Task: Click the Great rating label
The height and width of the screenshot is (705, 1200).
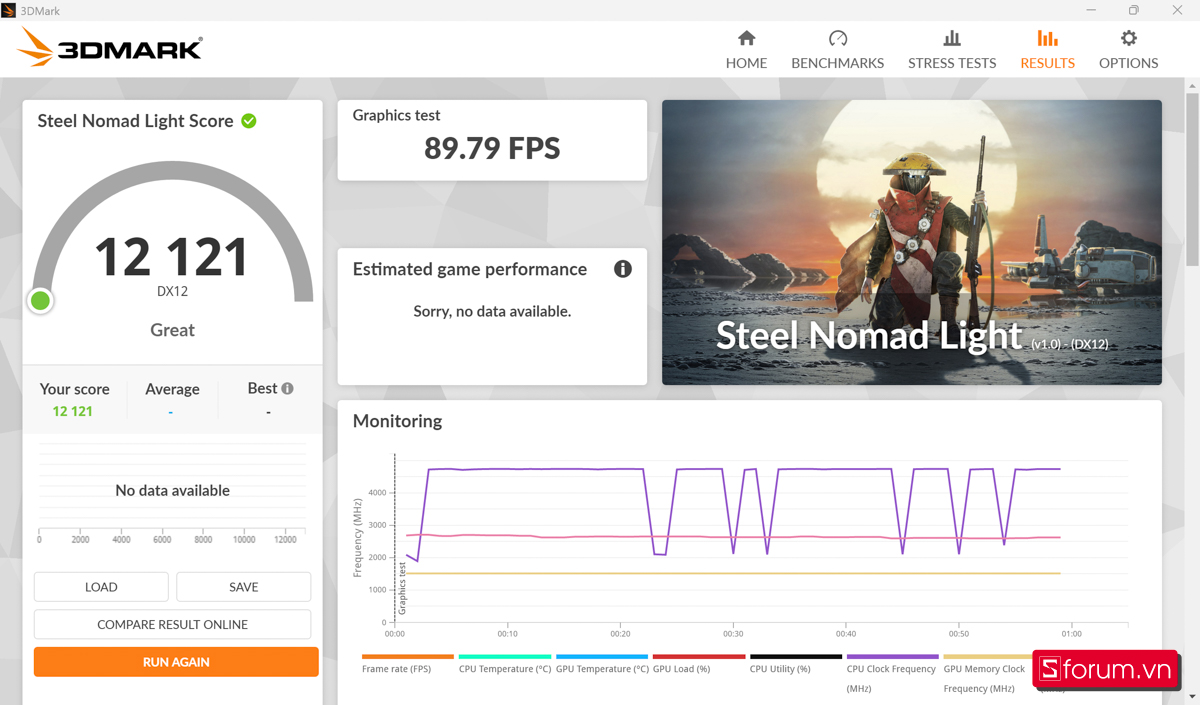Action: (x=172, y=330)
